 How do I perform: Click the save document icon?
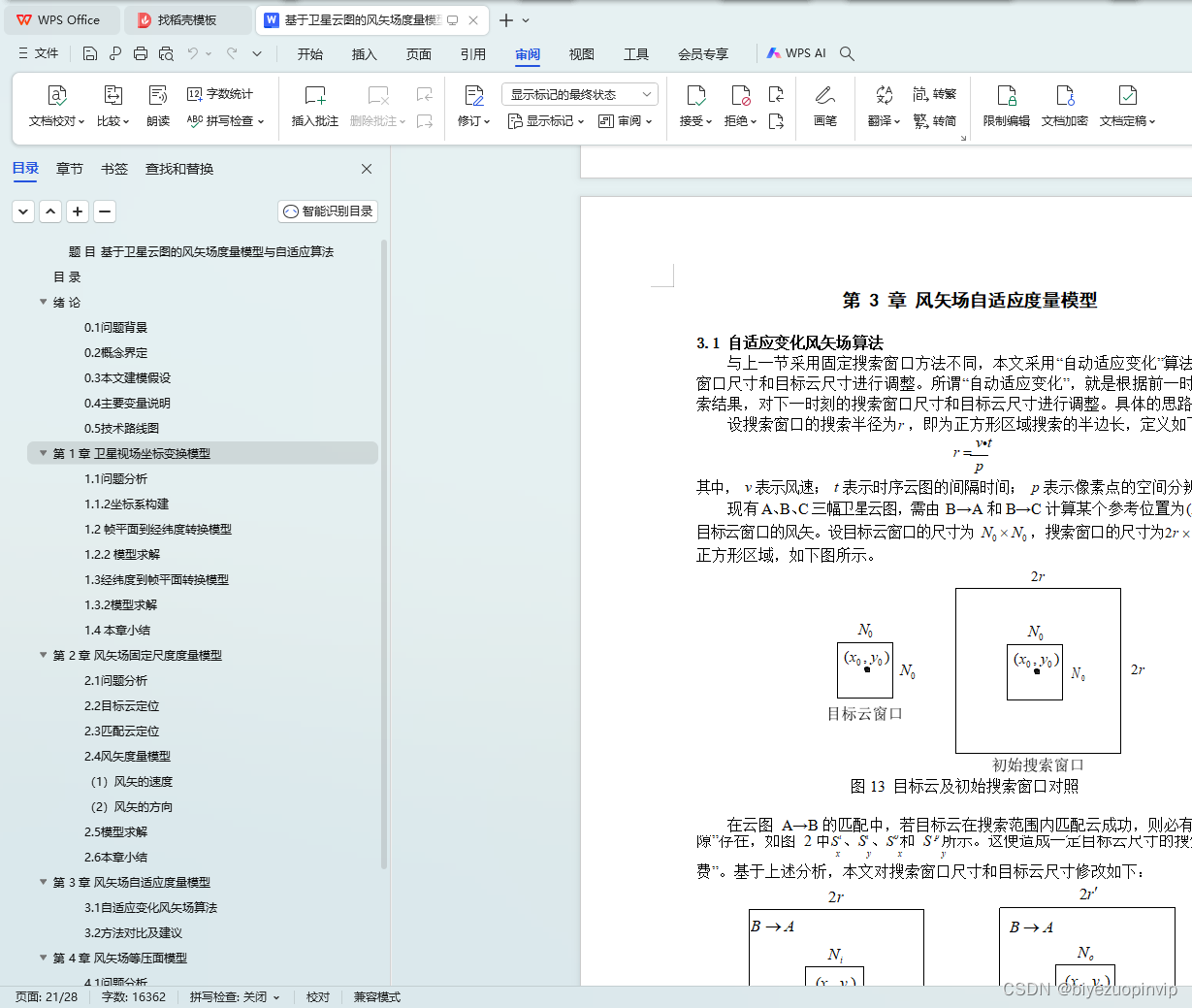(90, 53)
